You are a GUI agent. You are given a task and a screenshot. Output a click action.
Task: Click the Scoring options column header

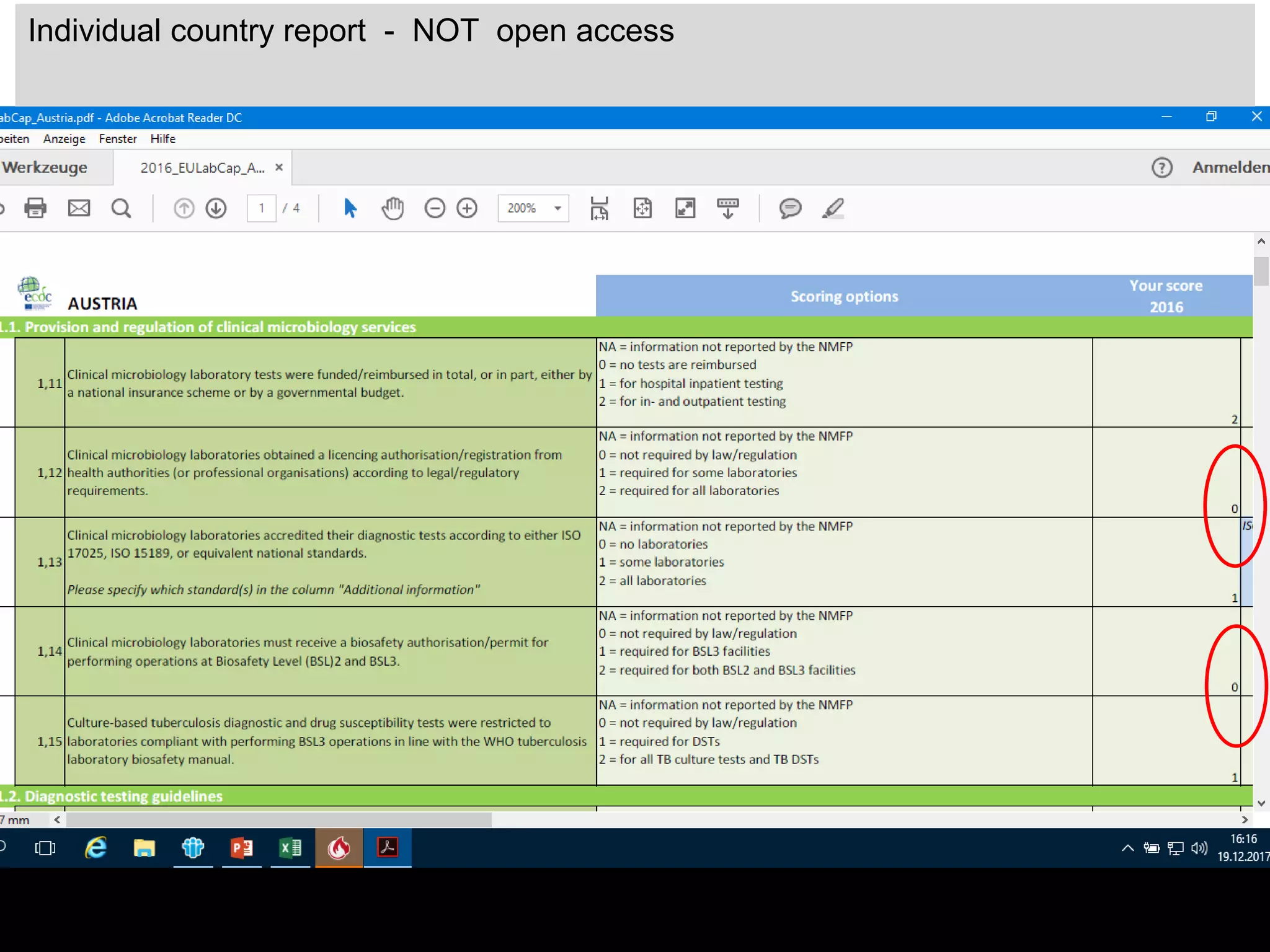pos(844,296)
